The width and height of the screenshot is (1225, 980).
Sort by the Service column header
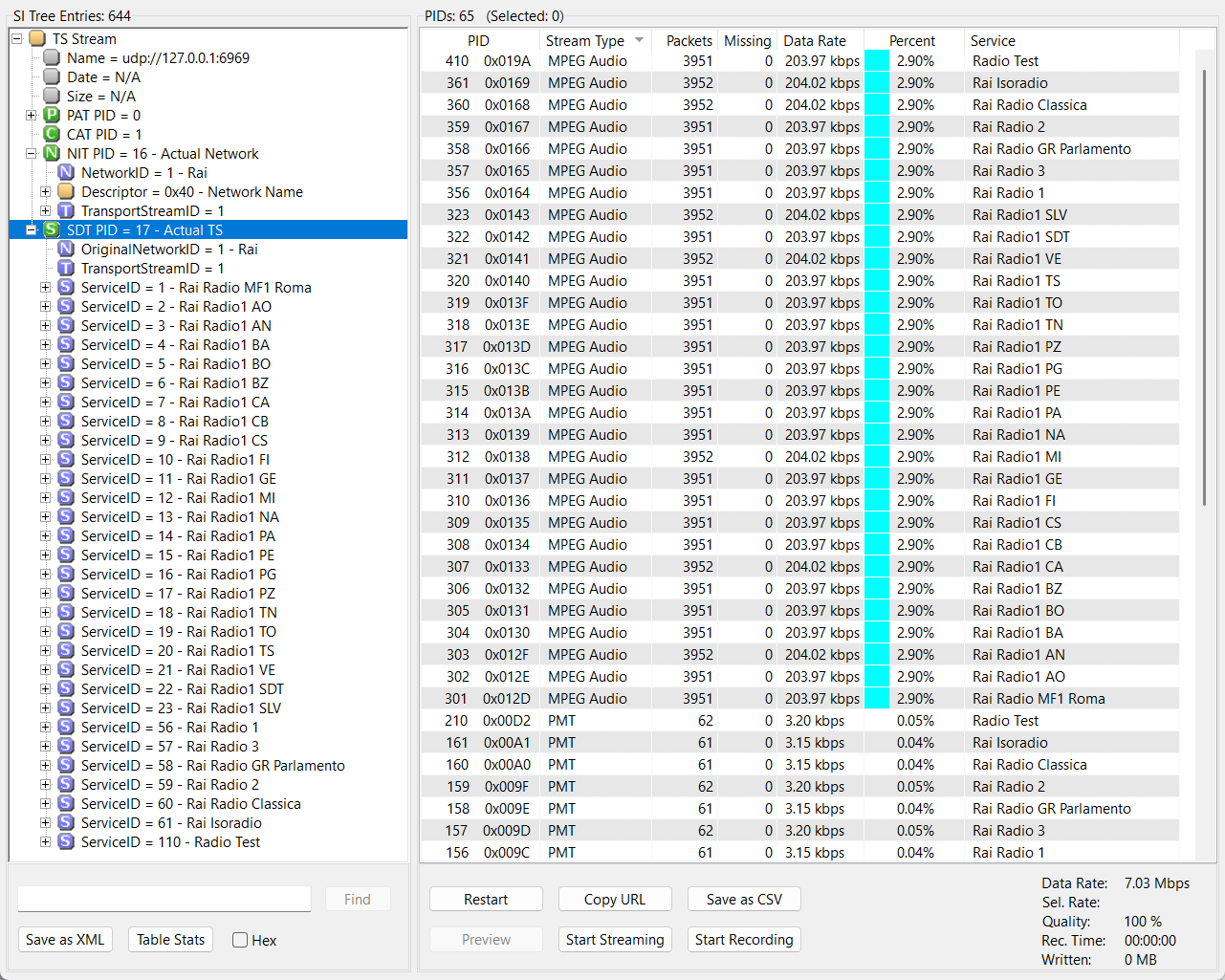pyautogui.click(x=1071, y=40)
